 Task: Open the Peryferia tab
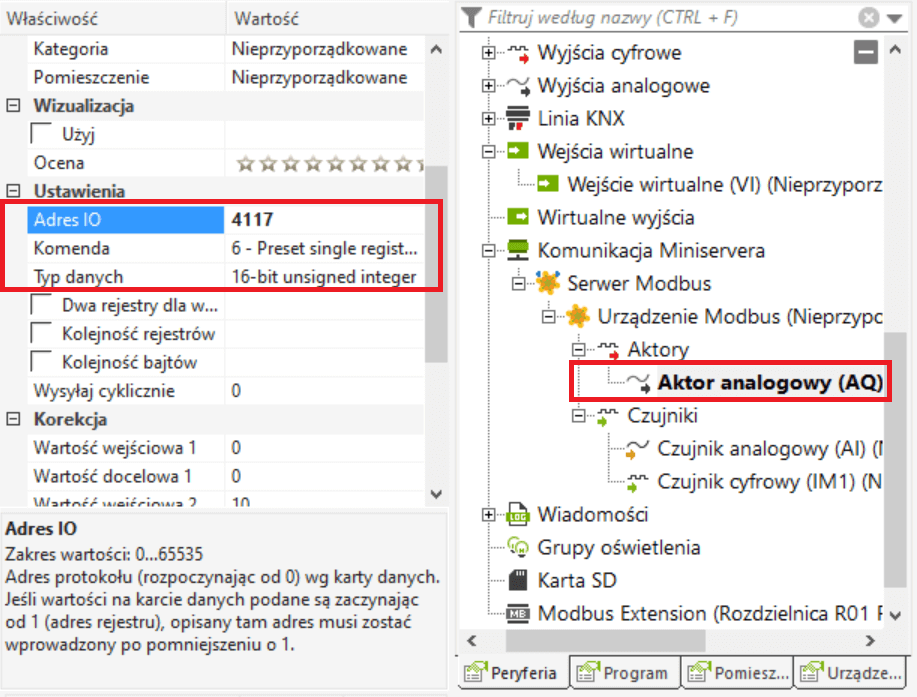512,673
